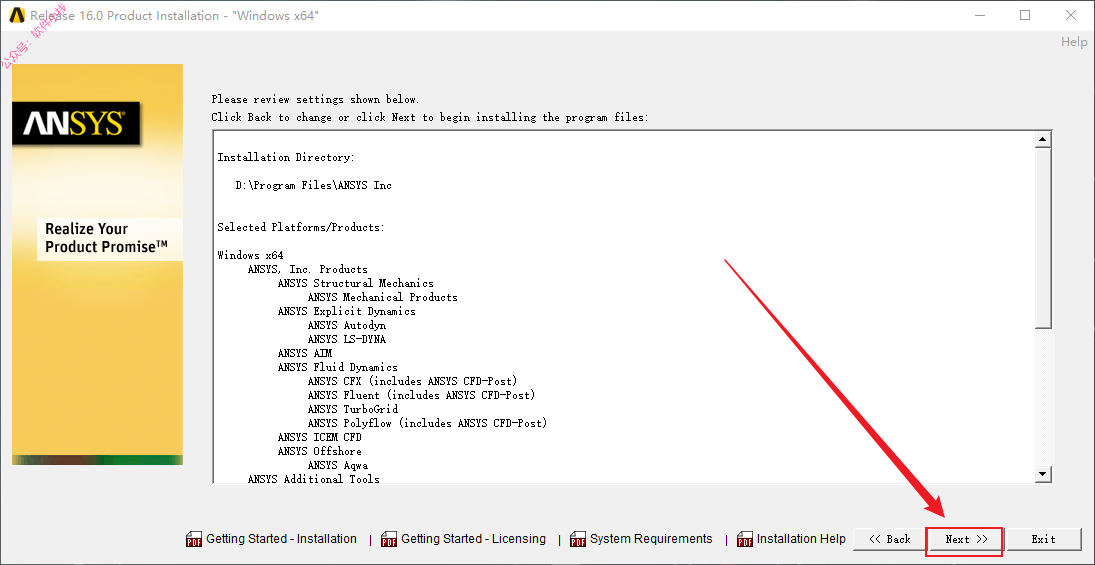
Task: Open System Requirements link
Action: pos(651,538)
